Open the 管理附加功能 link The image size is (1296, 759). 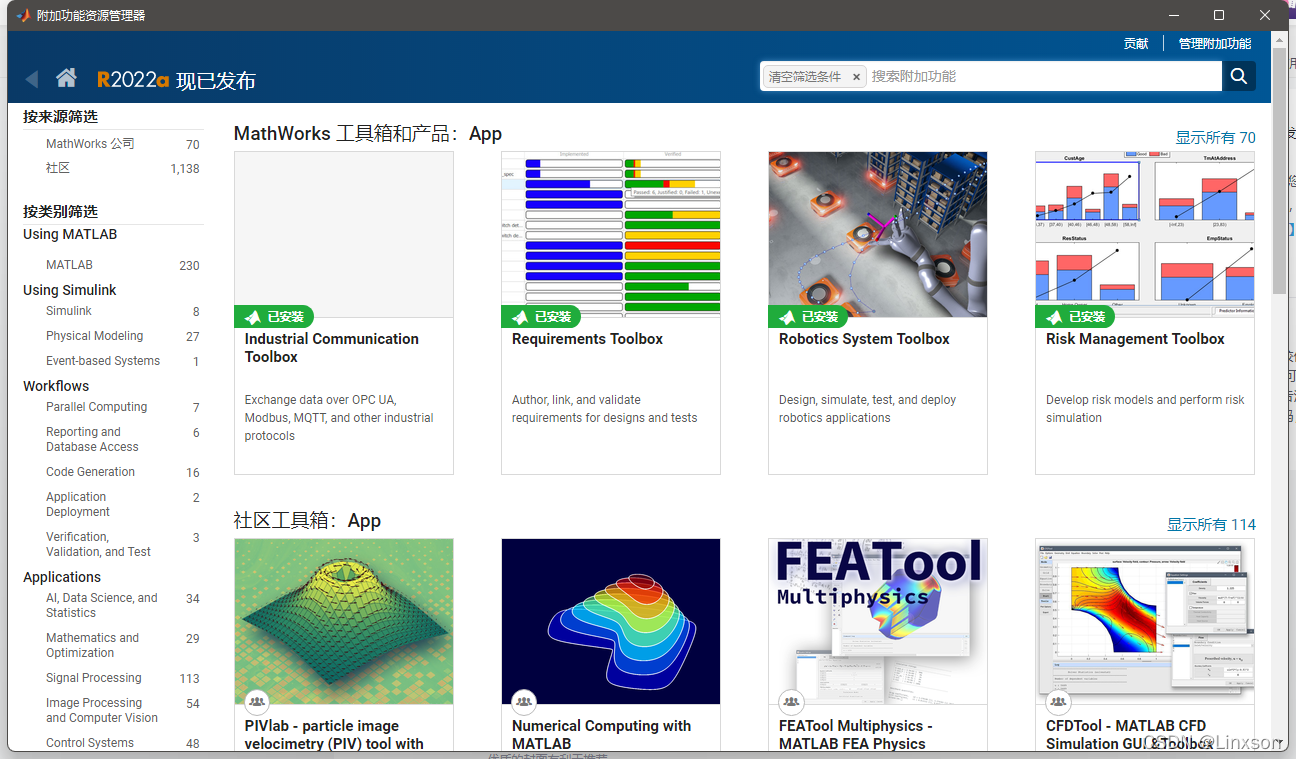coord(1215,44)
